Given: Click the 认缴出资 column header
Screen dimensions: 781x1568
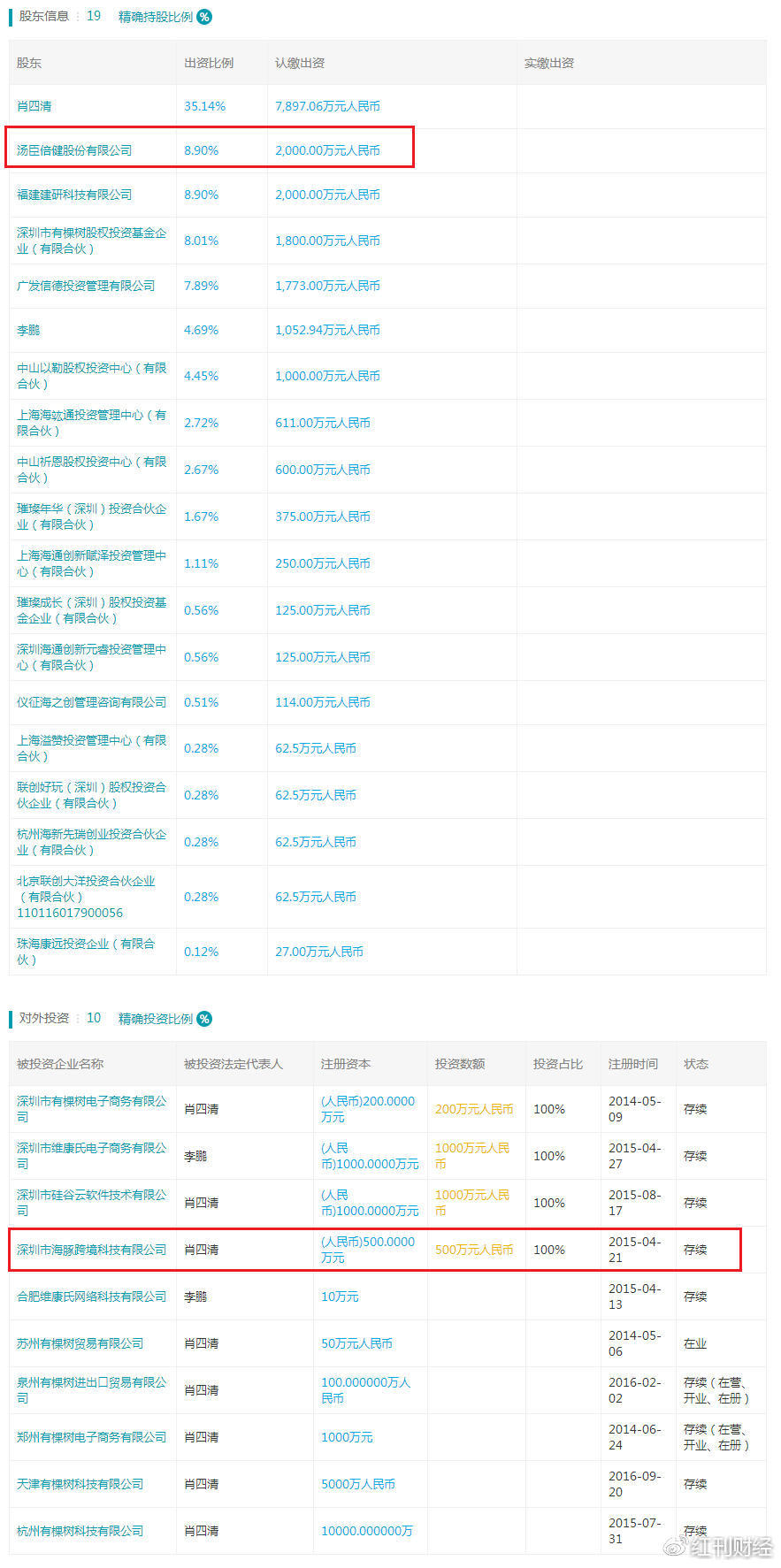Looking at the screenshot, I should [300, 63].
